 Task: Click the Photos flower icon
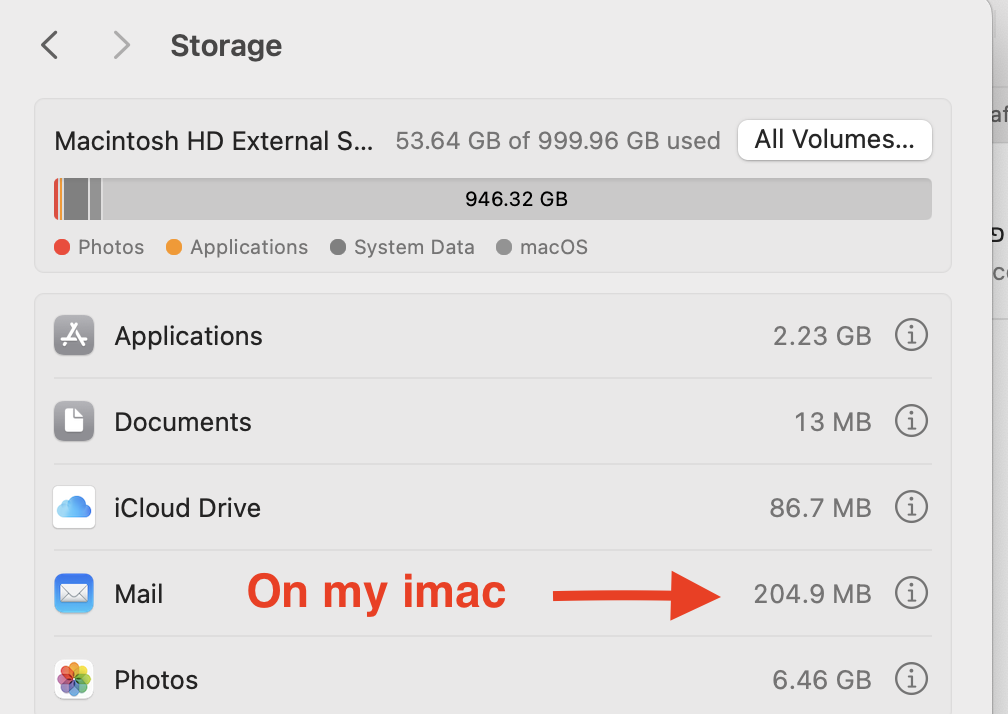point(74,680)
